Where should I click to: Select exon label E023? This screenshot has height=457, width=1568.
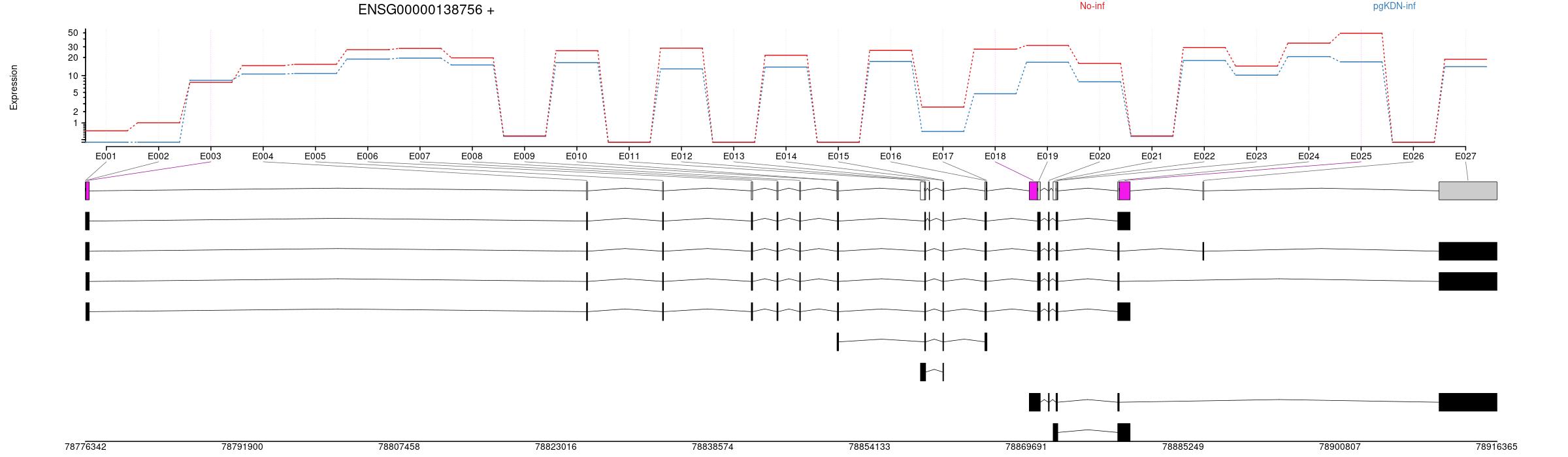1256,156
